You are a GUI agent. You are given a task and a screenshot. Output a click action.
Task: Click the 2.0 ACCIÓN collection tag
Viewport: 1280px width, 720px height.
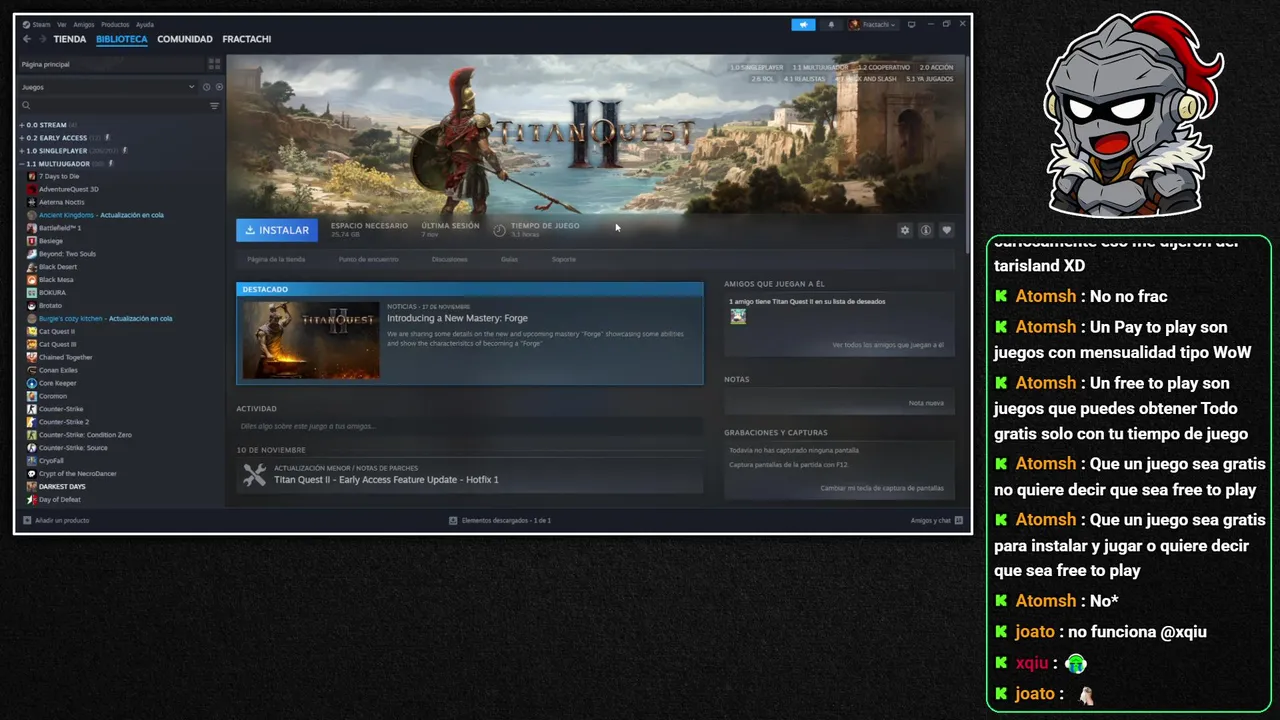click(x=937, y=67)
